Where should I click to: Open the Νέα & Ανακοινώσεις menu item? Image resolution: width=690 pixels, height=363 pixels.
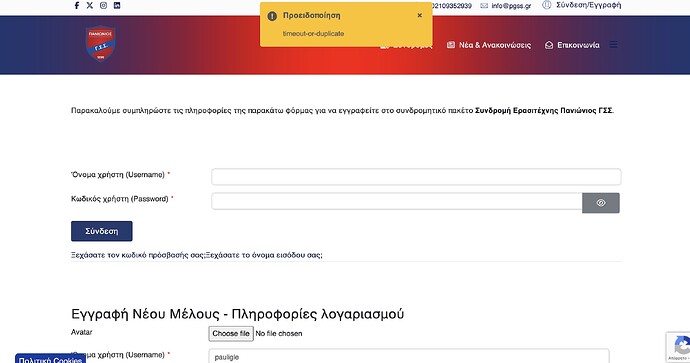point(489,45)
